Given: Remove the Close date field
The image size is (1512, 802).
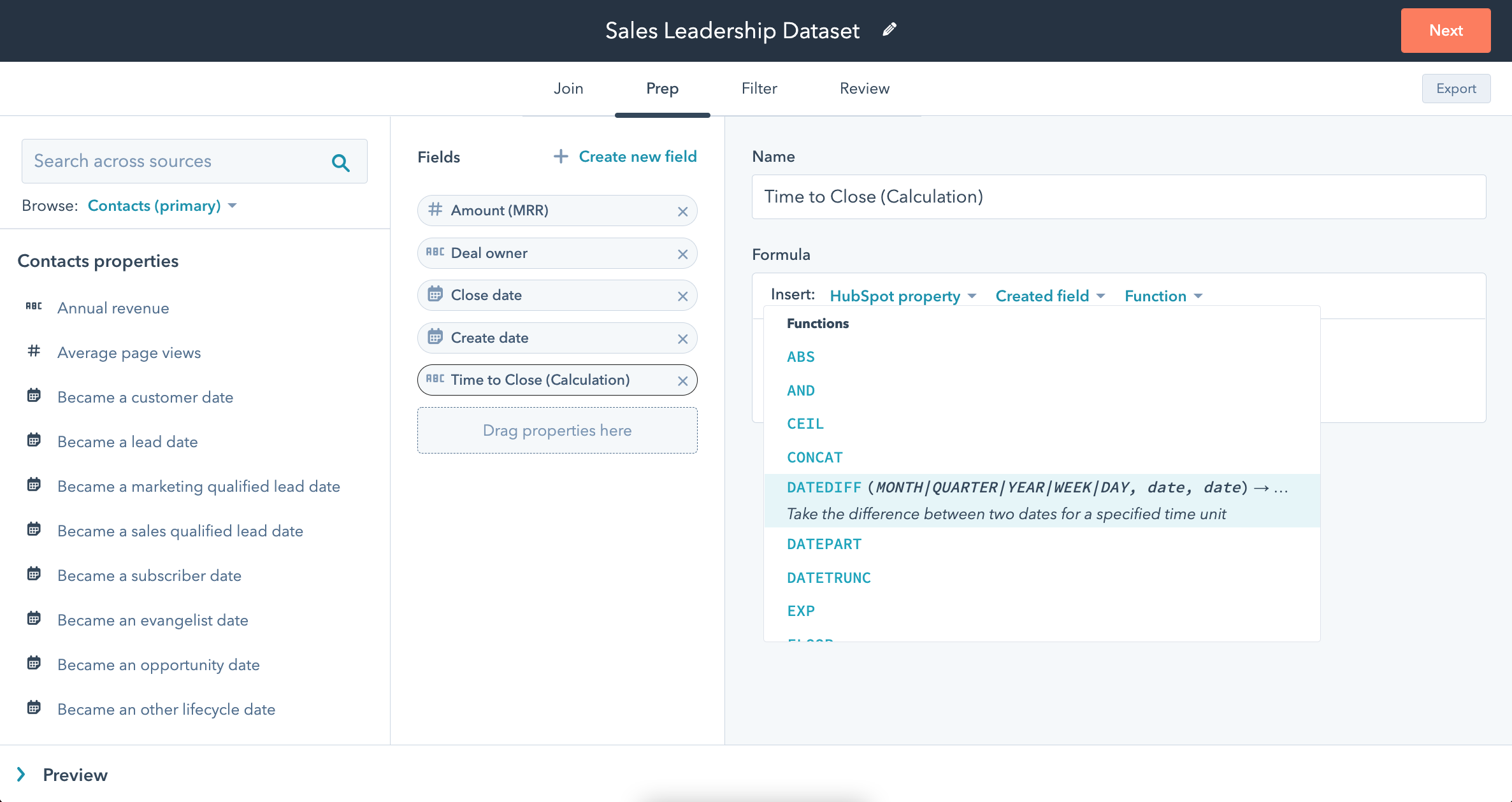Looking at the screenshot, I should (682, 296).
